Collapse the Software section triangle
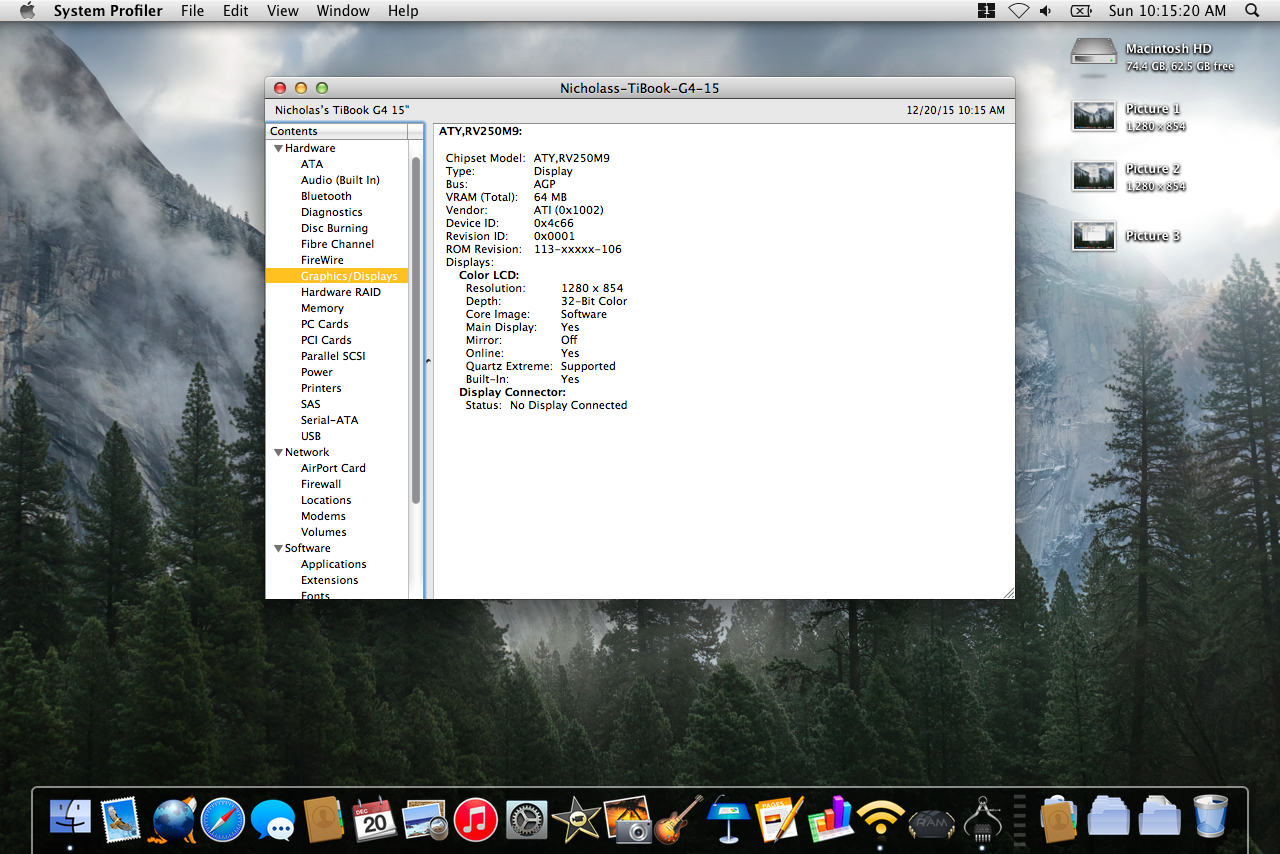The width and height of the screenshot is (1280, 854). pos(278,548)
